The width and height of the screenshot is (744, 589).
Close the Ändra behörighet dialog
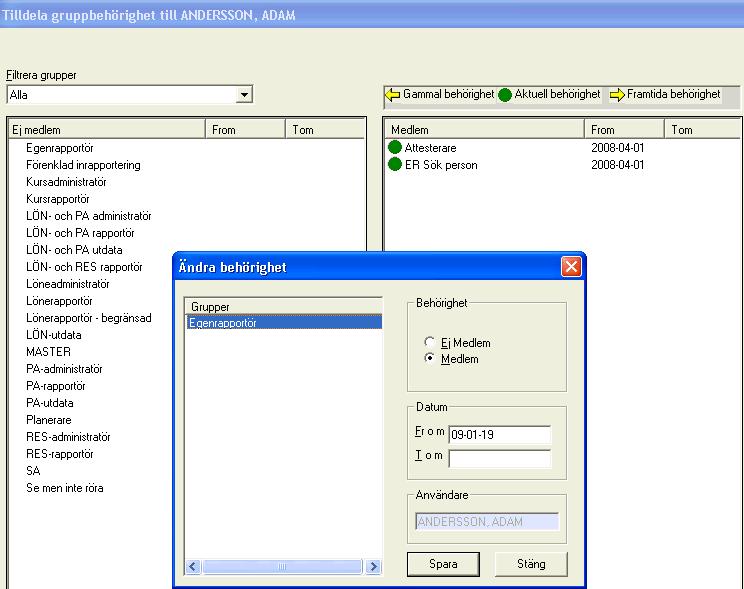click(571, 267)
